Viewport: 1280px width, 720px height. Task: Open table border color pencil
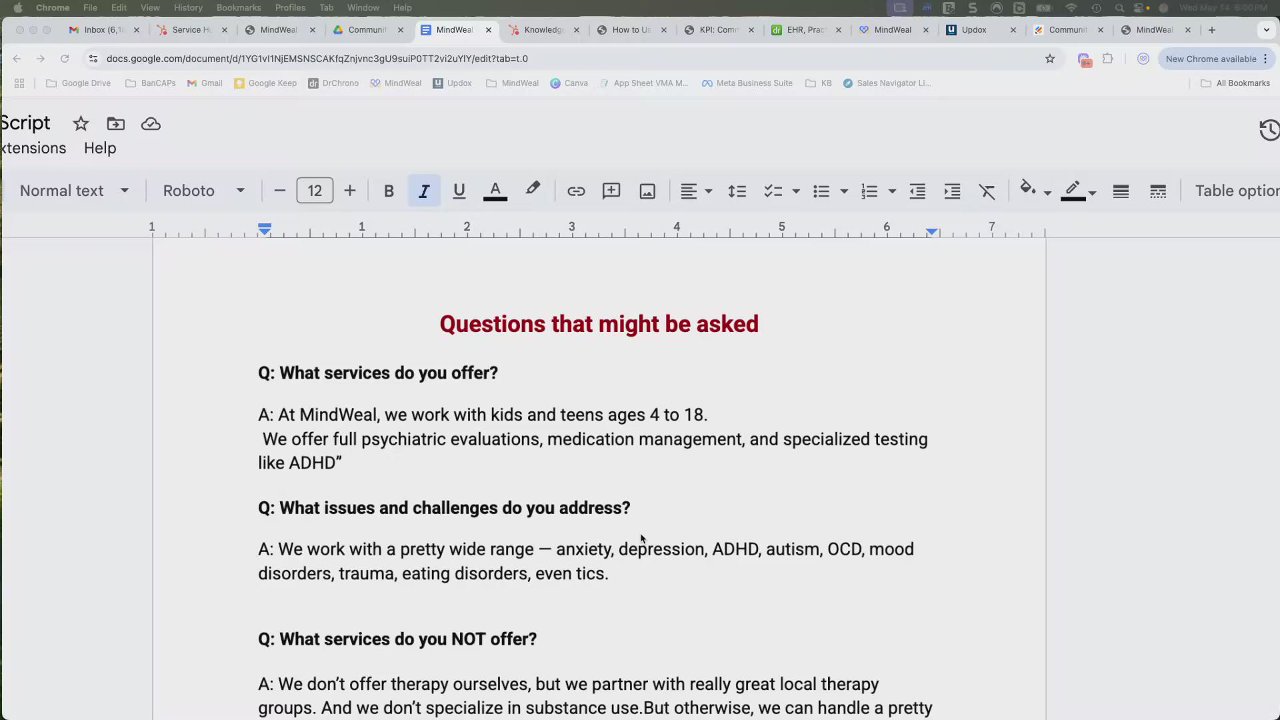pos(1073,190)
